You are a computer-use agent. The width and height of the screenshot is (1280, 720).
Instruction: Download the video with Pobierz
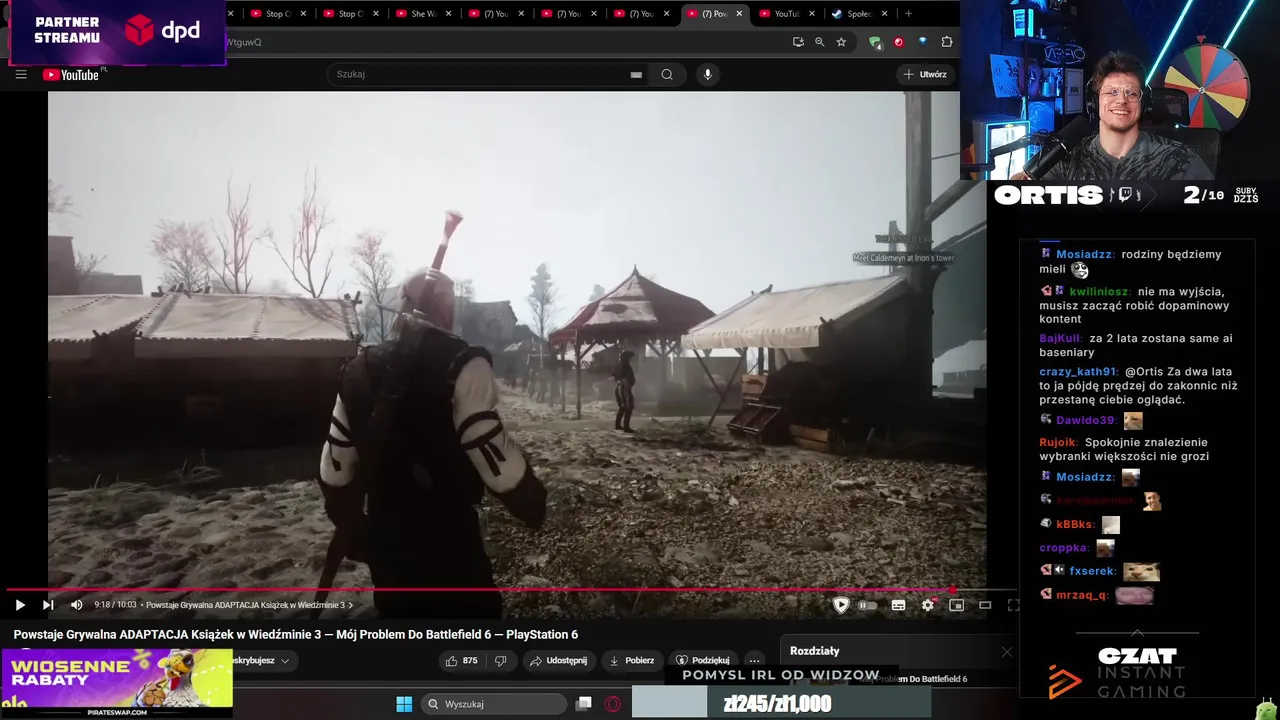coord(632,660)
